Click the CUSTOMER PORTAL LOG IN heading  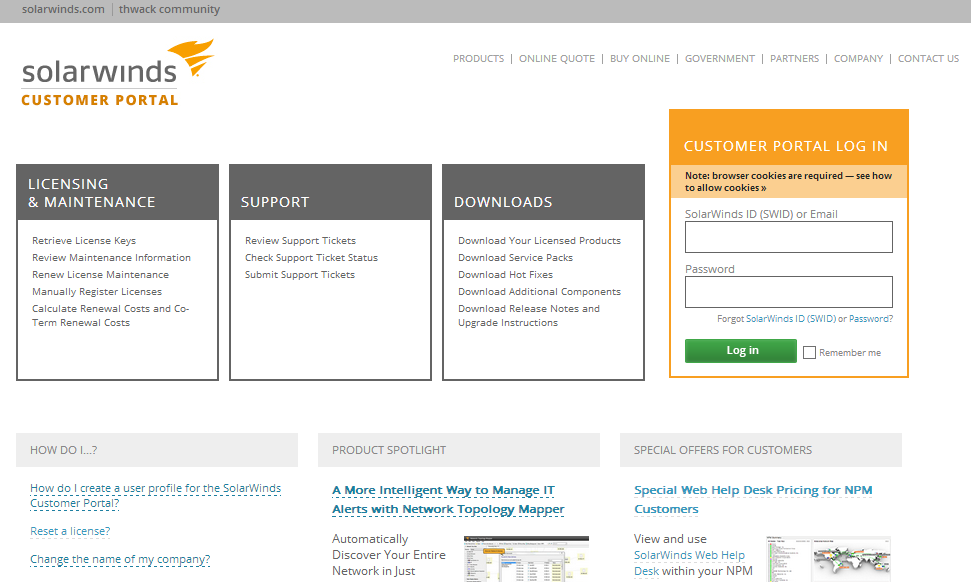(x=785, y=146)
